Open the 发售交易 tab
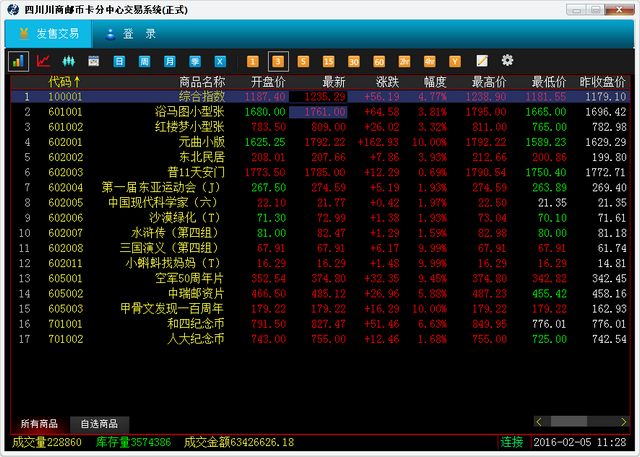Viewport: 640px width, 457px height. coord(49,34)
